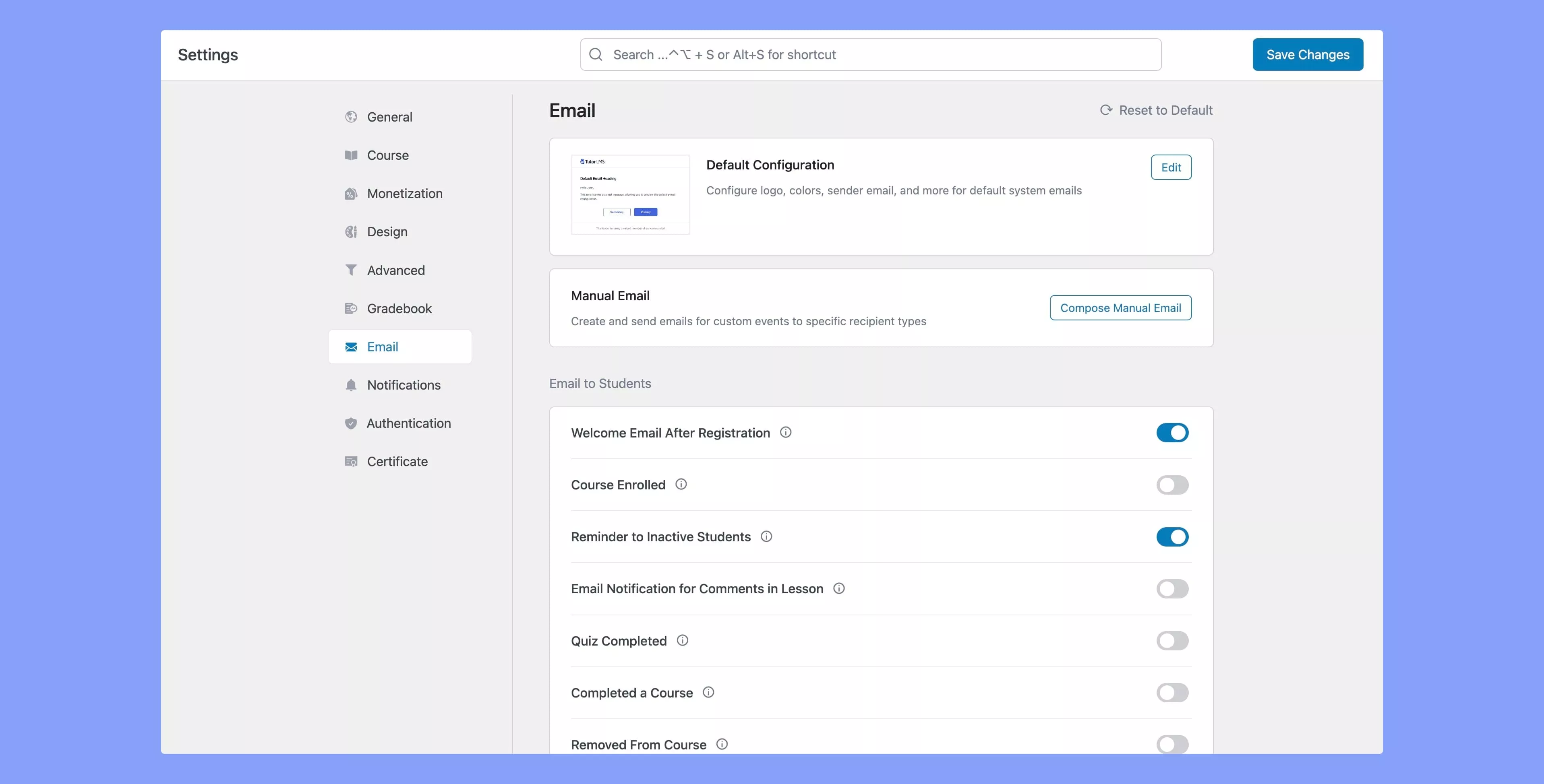This screenshot has height=784, width=1544.
Task: Click the settings search field
Action: pos(870,54)
